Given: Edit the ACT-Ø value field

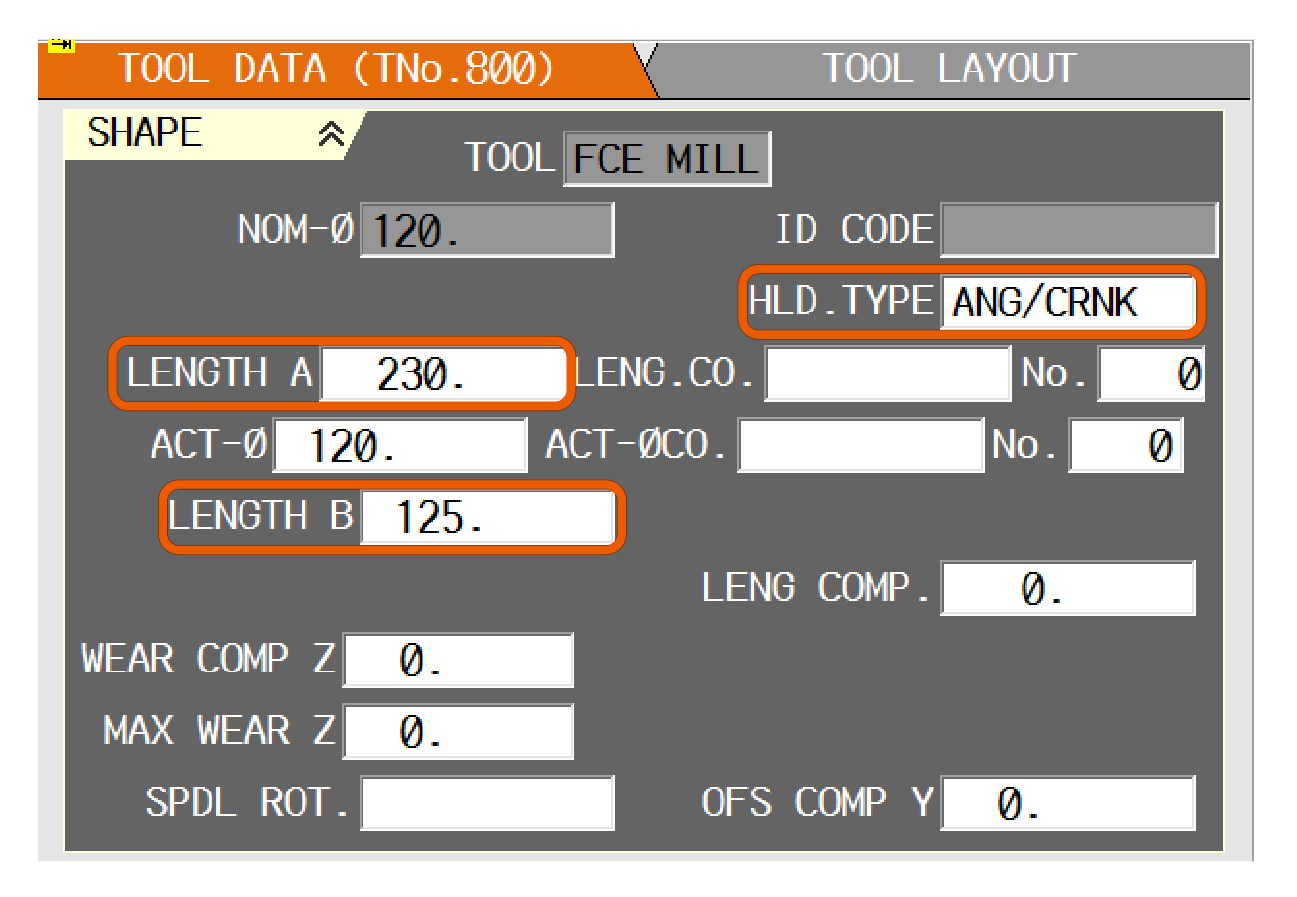Looking at the screenshot, I should [399, 446].
